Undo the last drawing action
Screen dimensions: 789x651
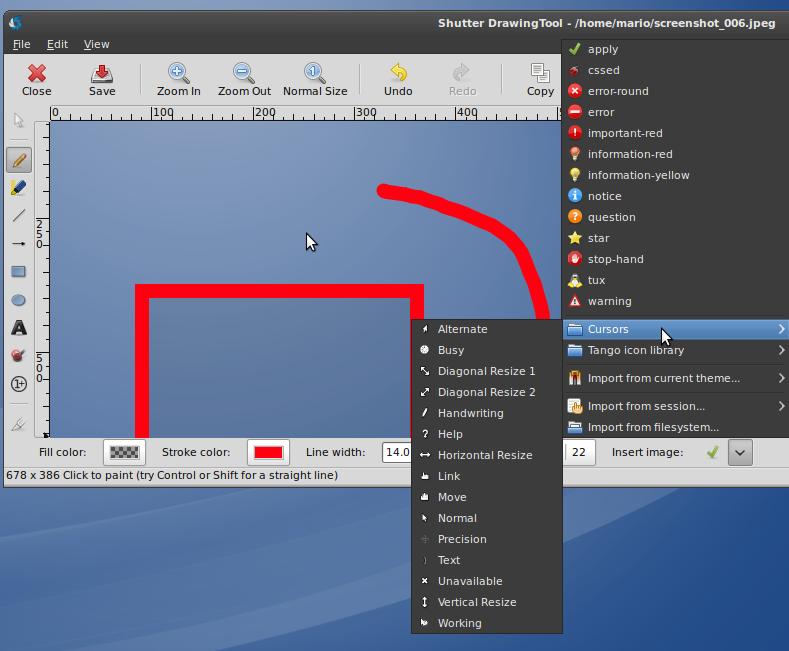(398, 79)
